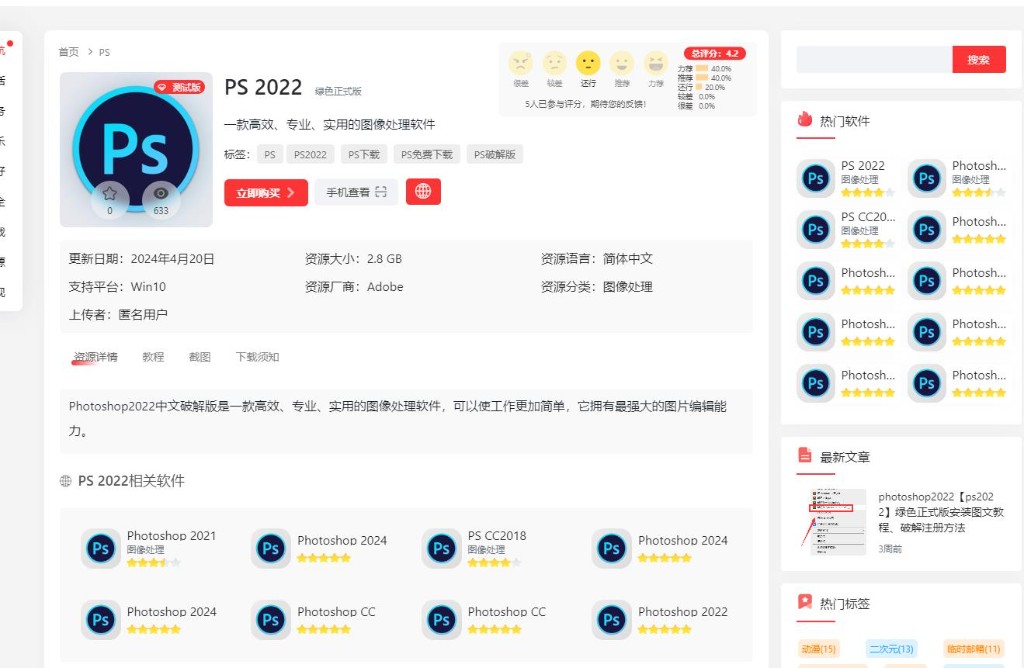1024x668 pixels.
Task: Click the 匿名用户 uploader name
Action: point(143,315)
